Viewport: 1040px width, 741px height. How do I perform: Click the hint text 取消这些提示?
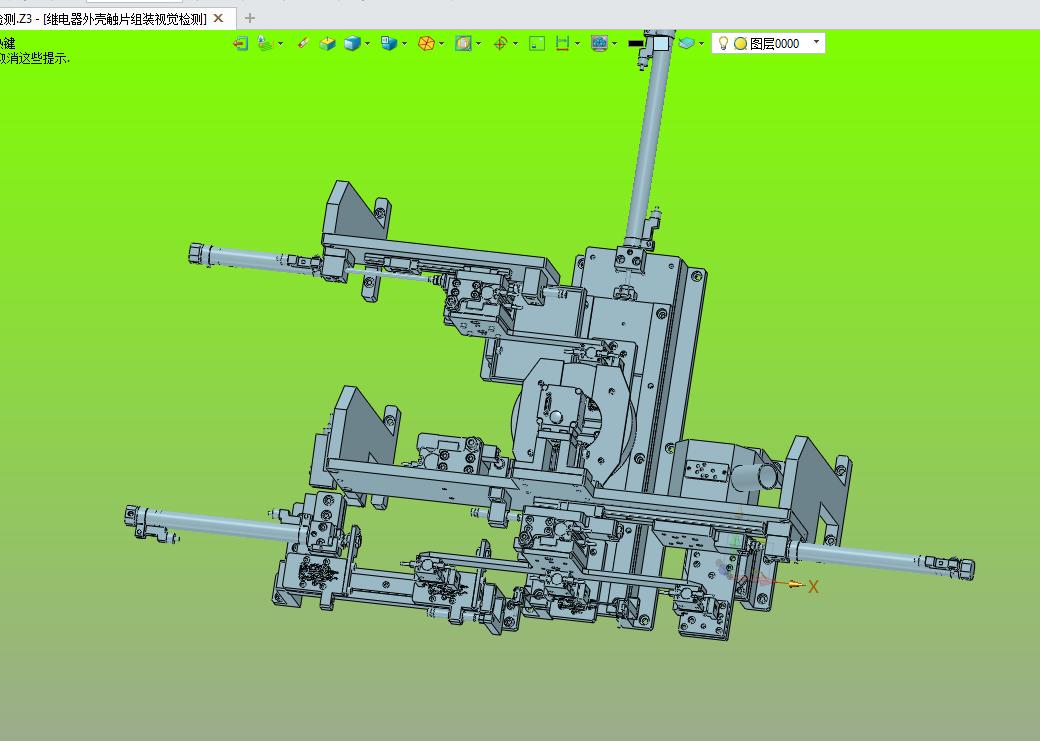tap(33, 58)
